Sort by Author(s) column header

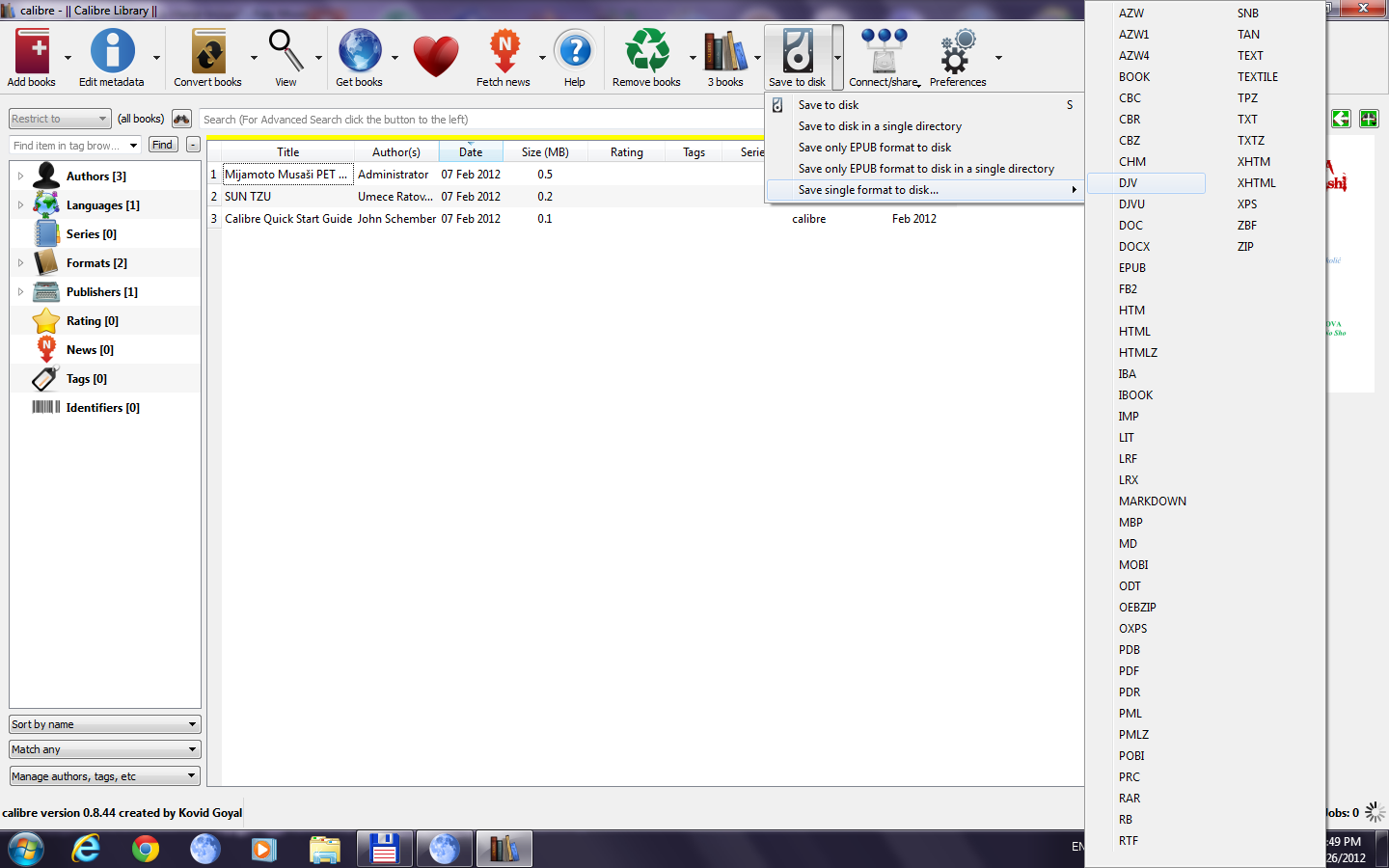[x=396, y=152]
